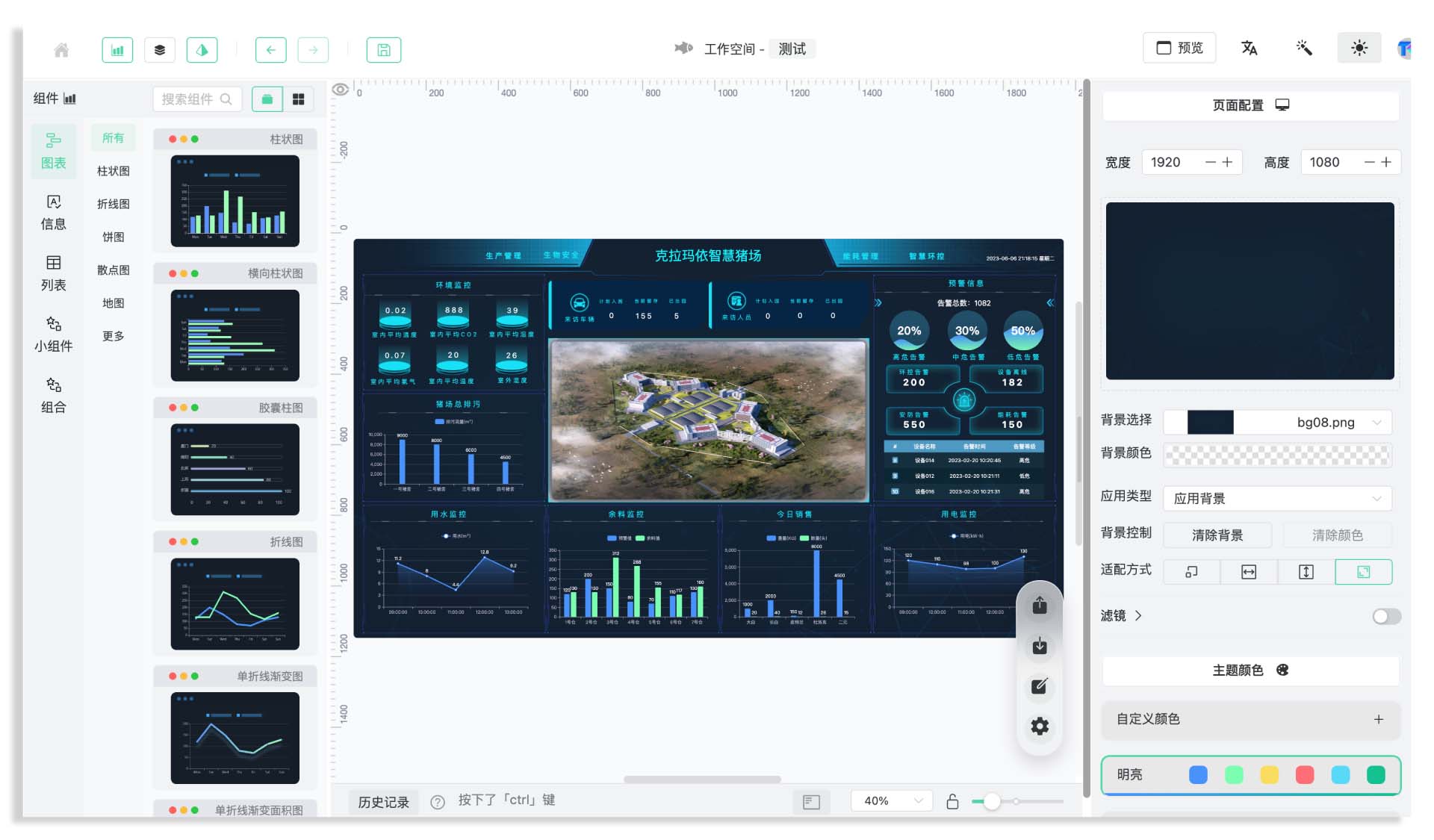Toggle the bottom bar layout panel icon
This screenshot has width=1434, height=840.
pos(811,802)
